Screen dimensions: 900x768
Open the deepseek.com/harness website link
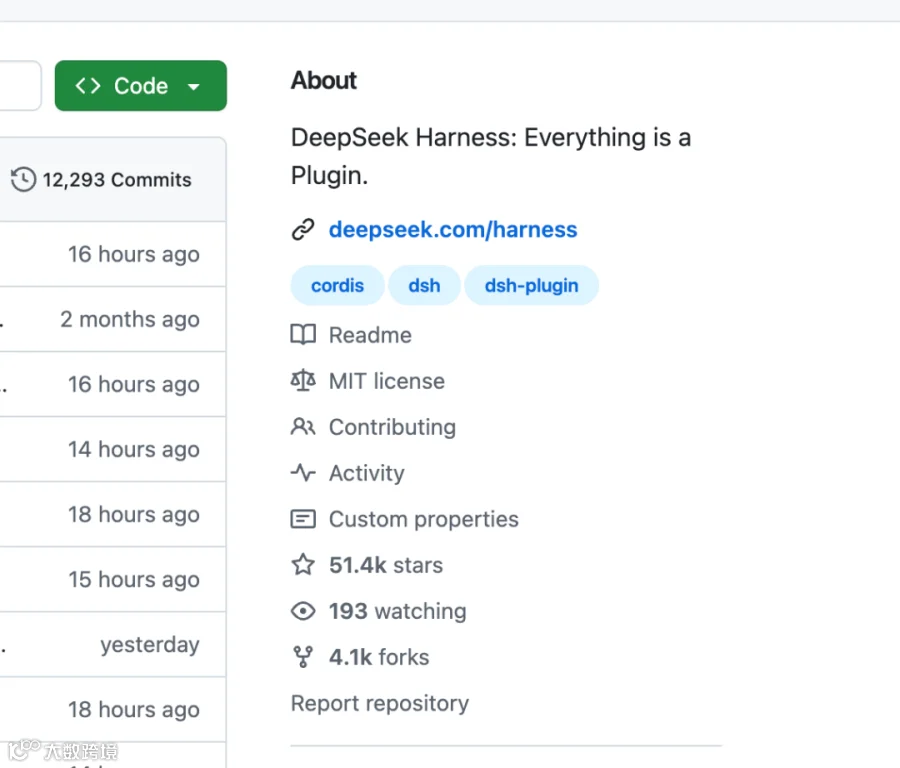pos(453,230)
